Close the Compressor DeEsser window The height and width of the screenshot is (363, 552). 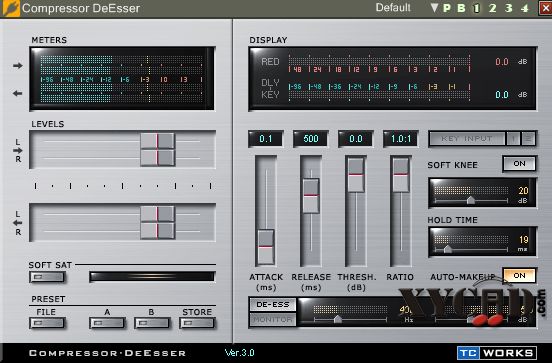545,8
